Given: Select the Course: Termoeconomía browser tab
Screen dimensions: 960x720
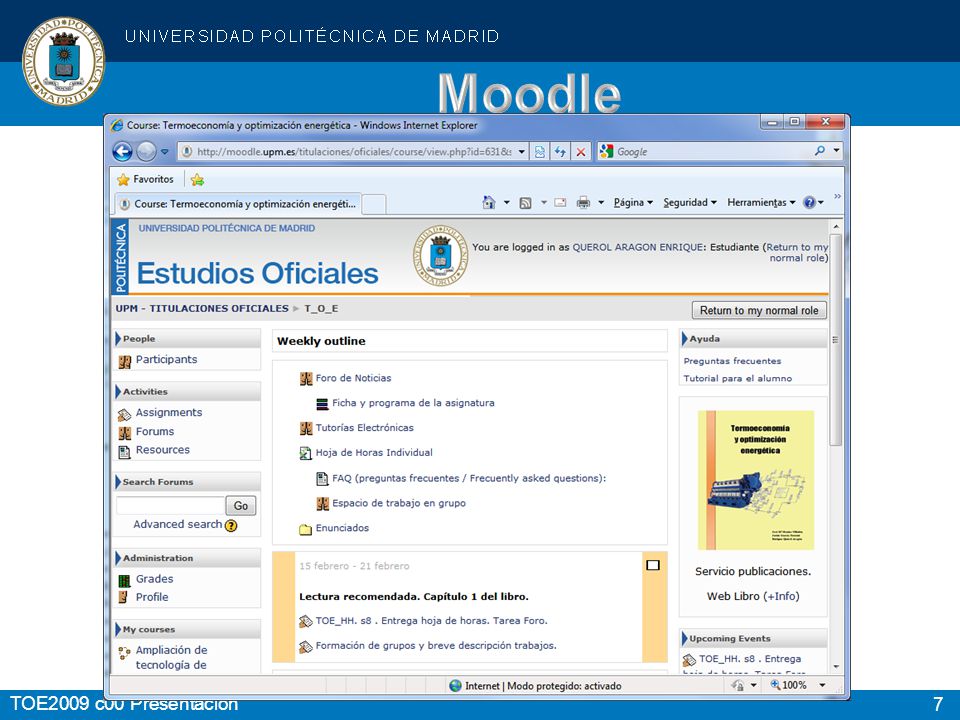Looking at the screenshot, I should point(238,204).
